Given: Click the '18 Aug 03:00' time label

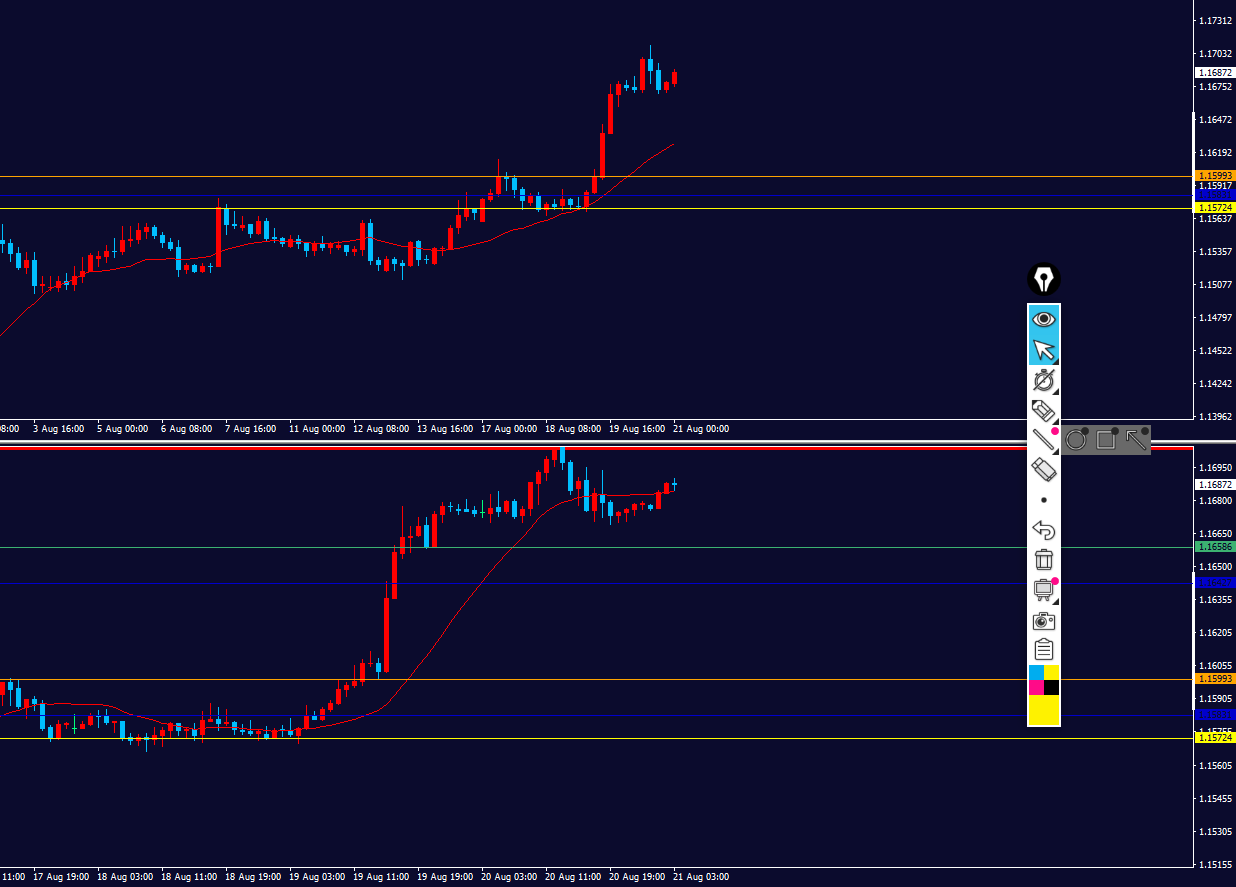Looking at the screenshot, I should pyautogui.click(x=125, y=877).
